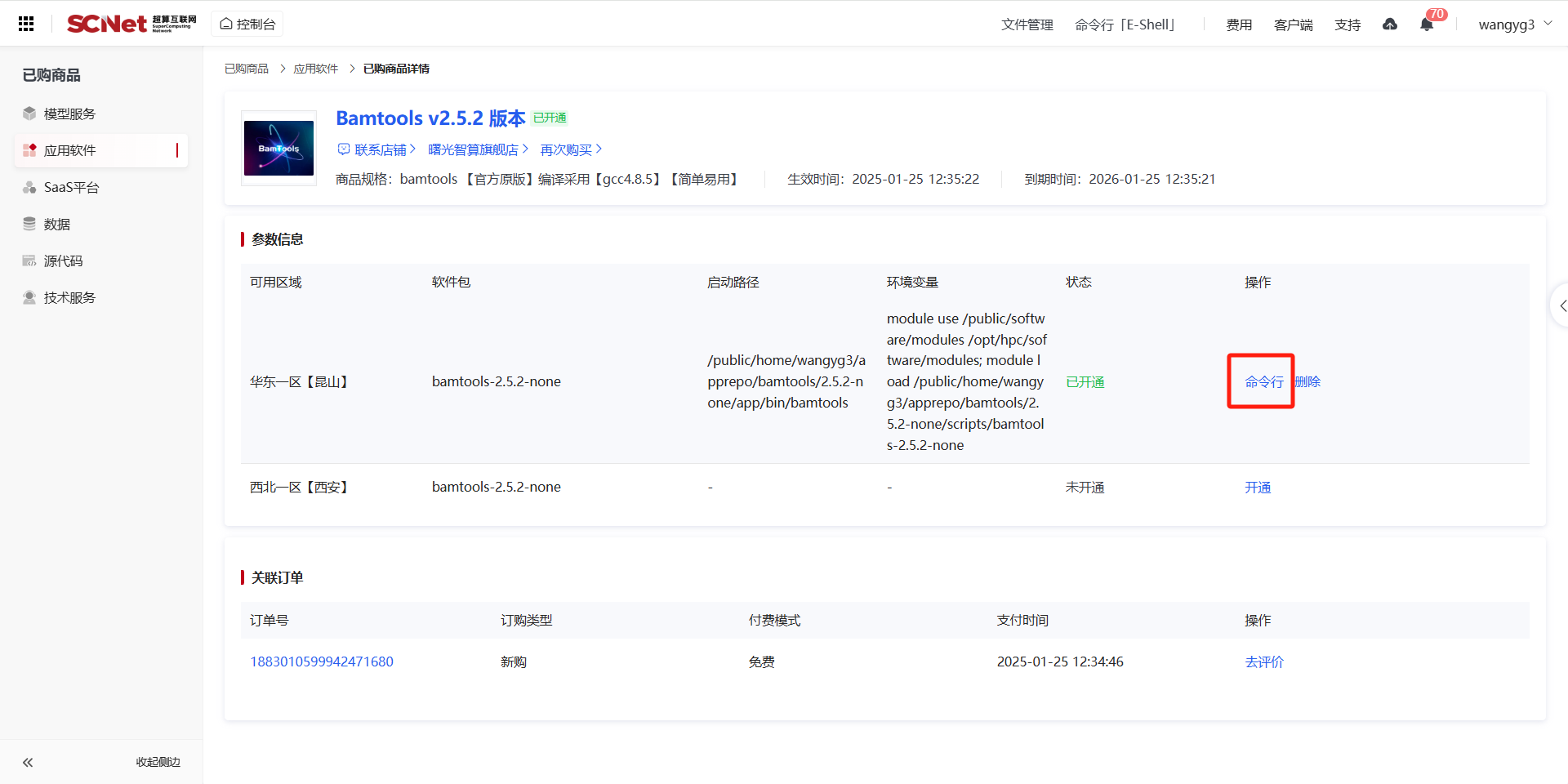Open the app grid launcher icon

(26, 24)
